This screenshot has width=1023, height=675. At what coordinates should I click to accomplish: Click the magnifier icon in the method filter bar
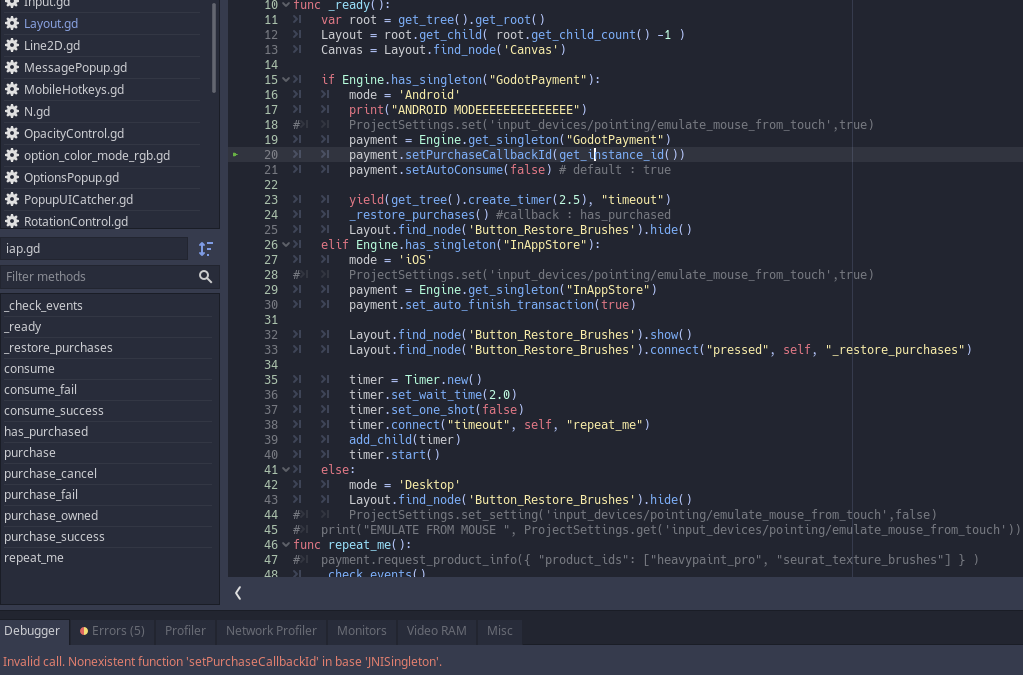coord(205,277)
